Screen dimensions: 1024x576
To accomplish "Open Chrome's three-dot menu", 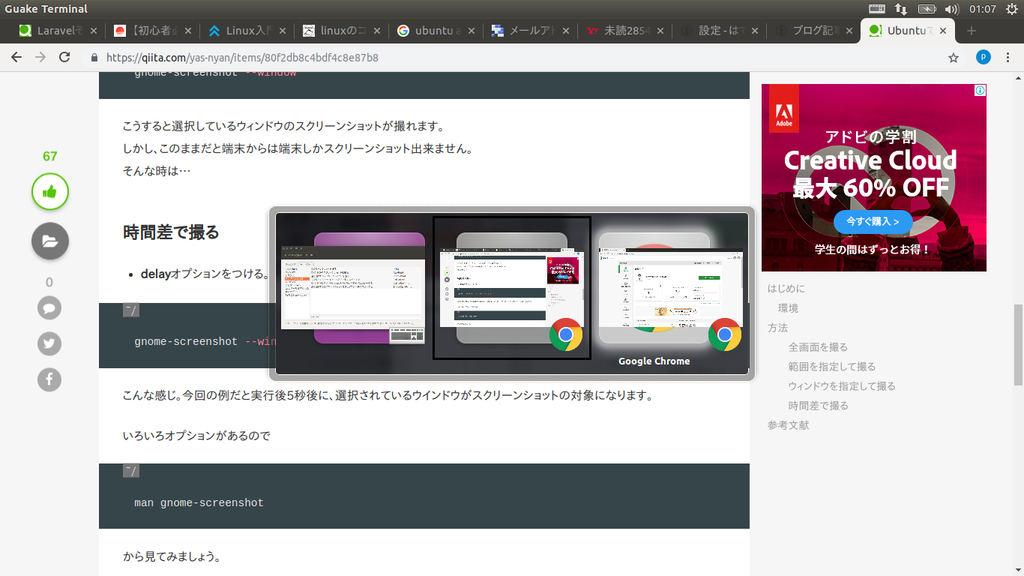I will click(x=1008, y=57).
